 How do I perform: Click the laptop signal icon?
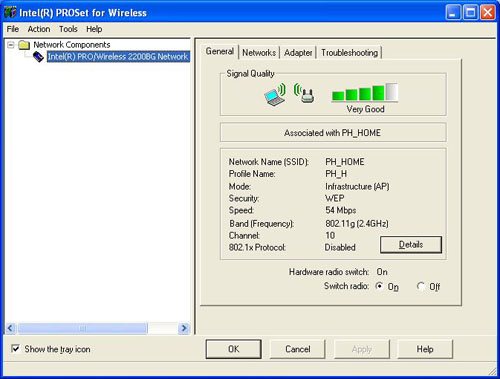click(275, 95)
